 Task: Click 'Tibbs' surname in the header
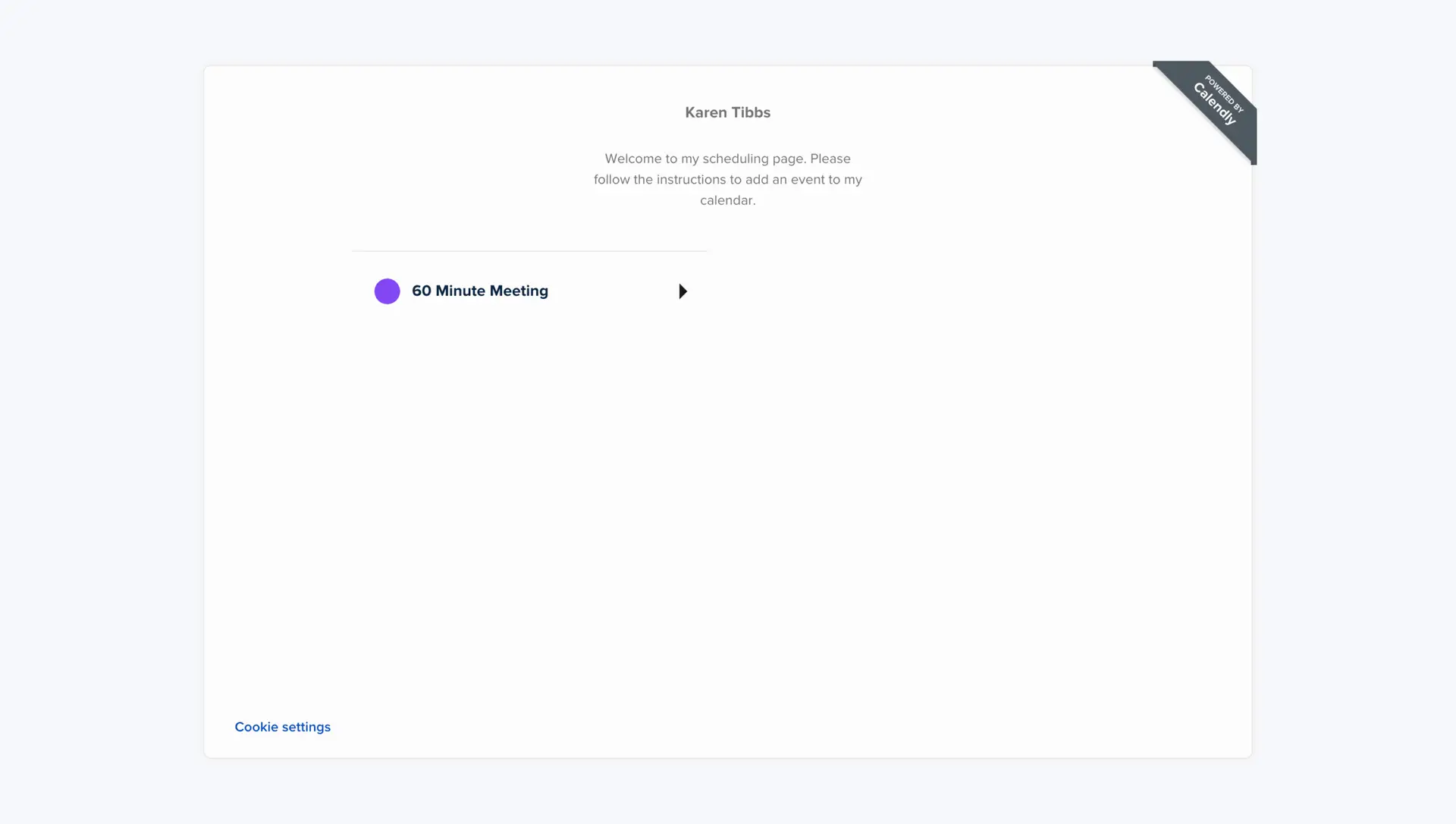751,112
